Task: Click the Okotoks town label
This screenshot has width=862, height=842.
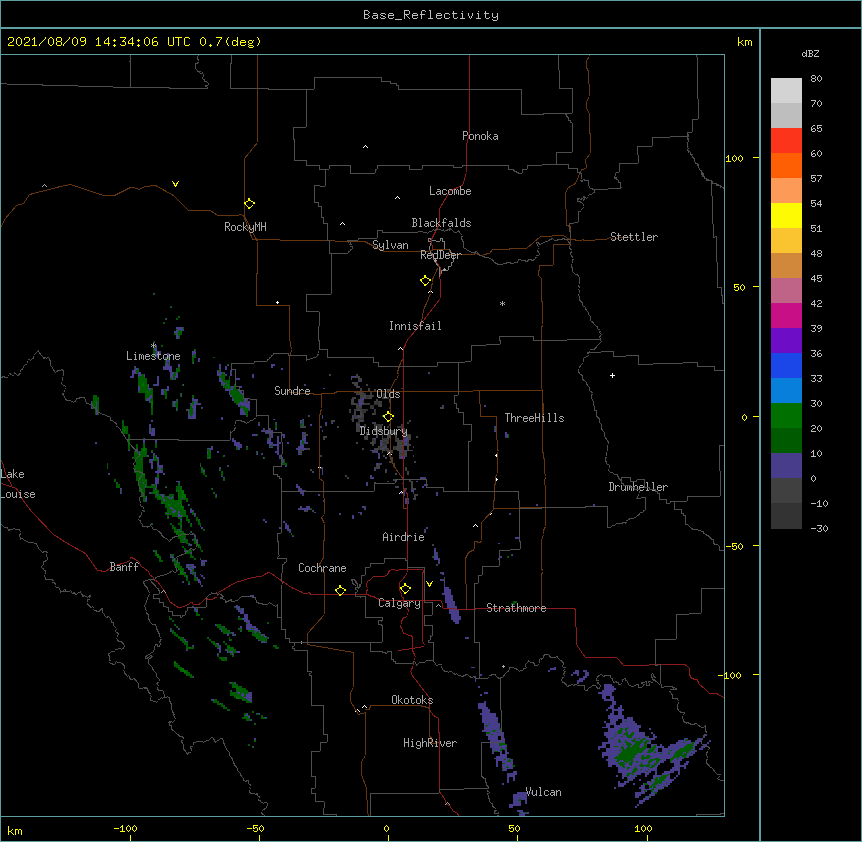Action: (x=412, y=700)
